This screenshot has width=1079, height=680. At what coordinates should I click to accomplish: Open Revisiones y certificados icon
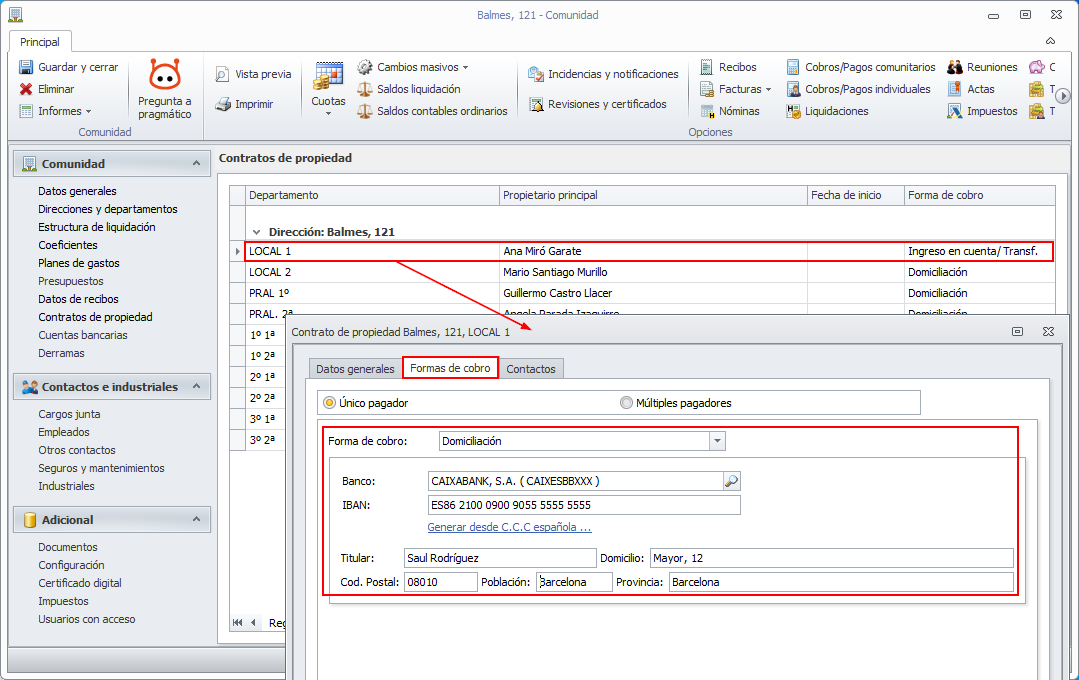[535, 105]
